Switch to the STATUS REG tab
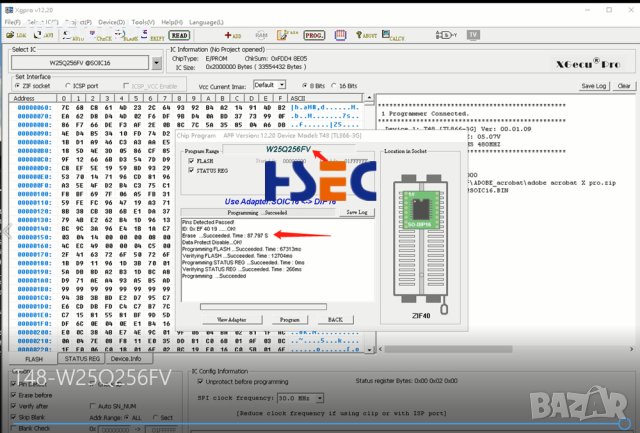 coord(82,358)
